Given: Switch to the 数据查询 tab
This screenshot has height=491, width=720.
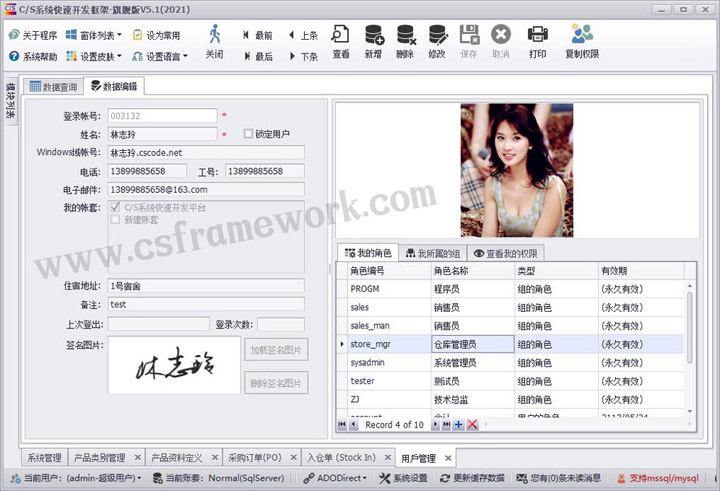Looking at the screenshot, I should (x=53, y=87).
